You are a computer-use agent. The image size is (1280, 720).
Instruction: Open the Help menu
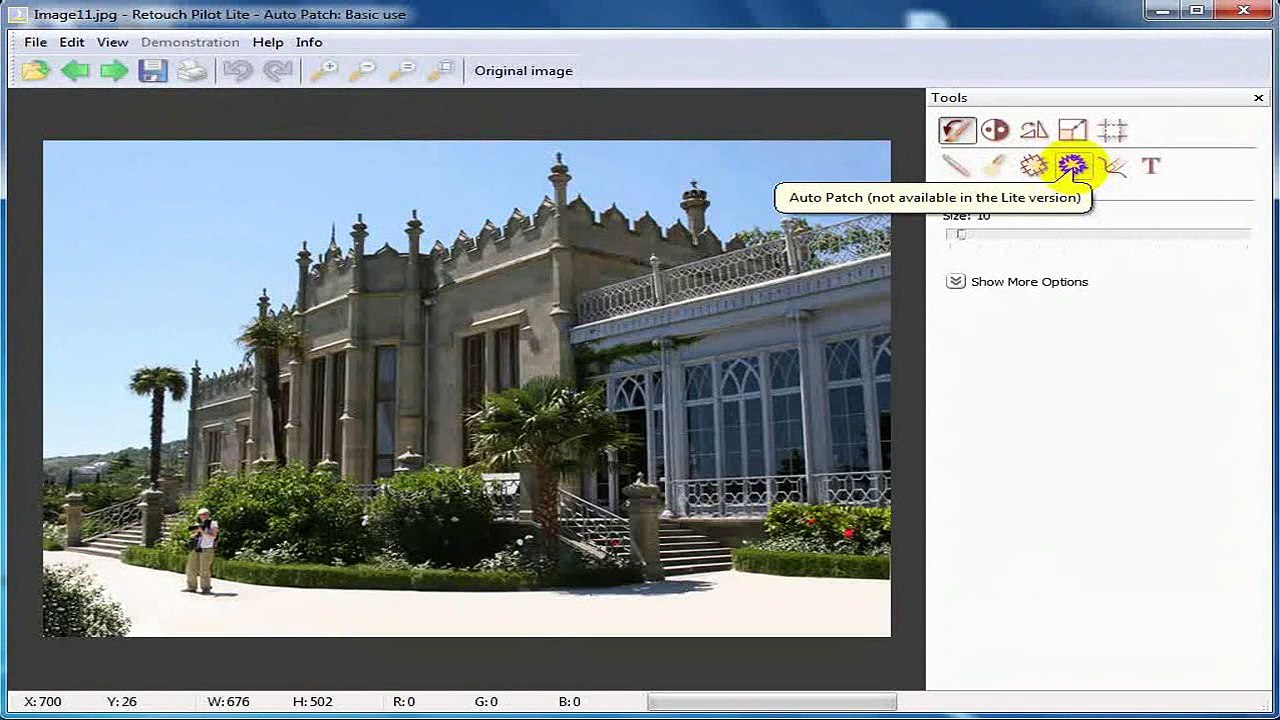pyautogui.click(x=268, y=42)
